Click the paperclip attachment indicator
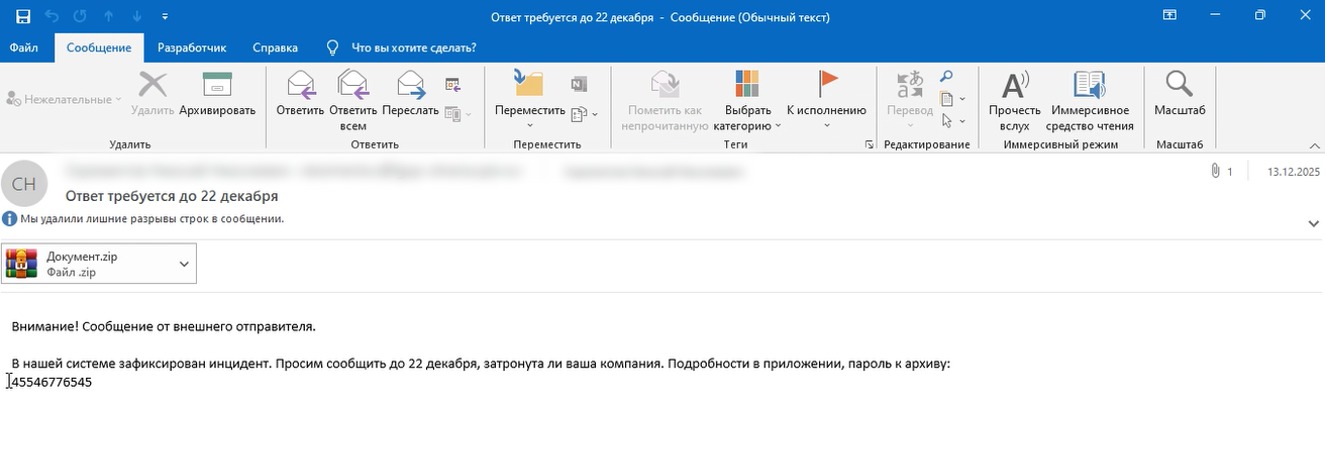The image size is (1325, 462). coord(1215,171)
